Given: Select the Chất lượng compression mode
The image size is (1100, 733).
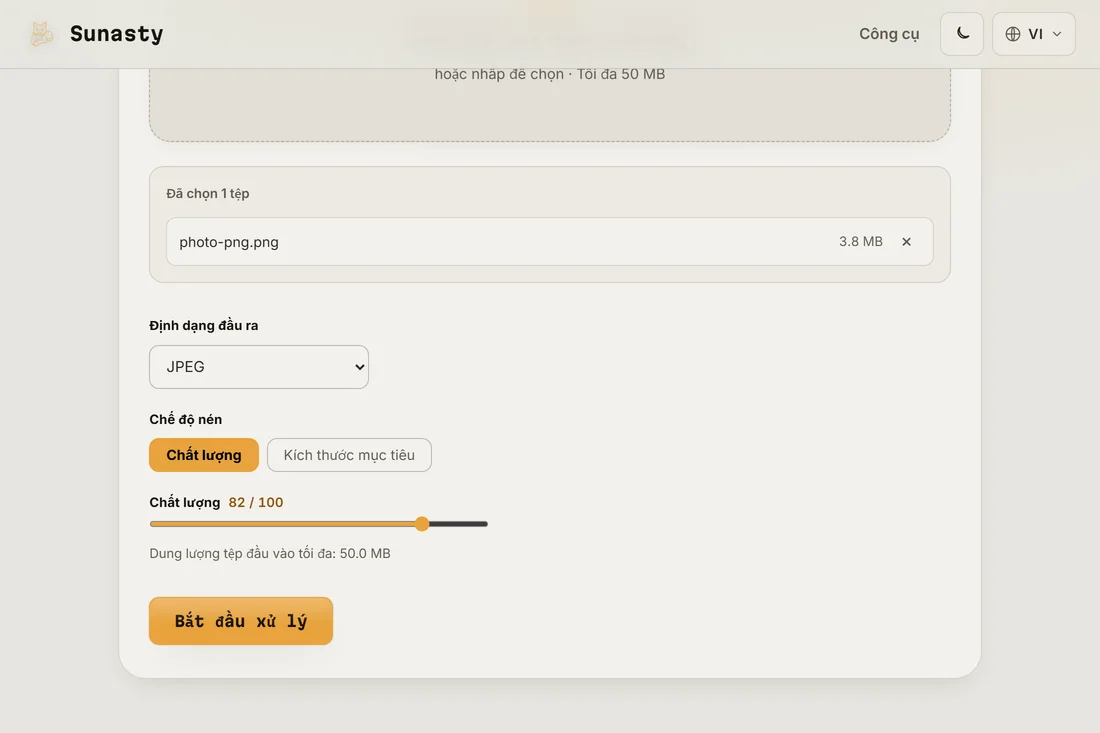Looking at the screenshot, I should [204, 455].
